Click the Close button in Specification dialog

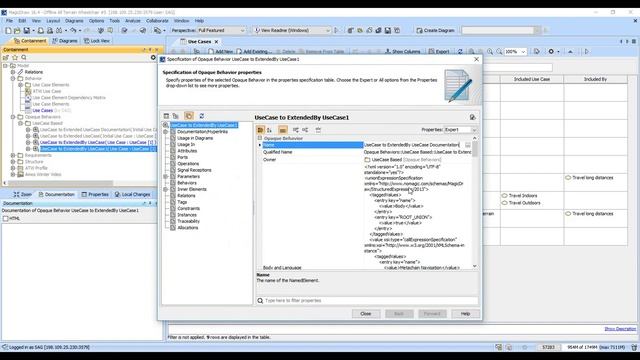366,314
